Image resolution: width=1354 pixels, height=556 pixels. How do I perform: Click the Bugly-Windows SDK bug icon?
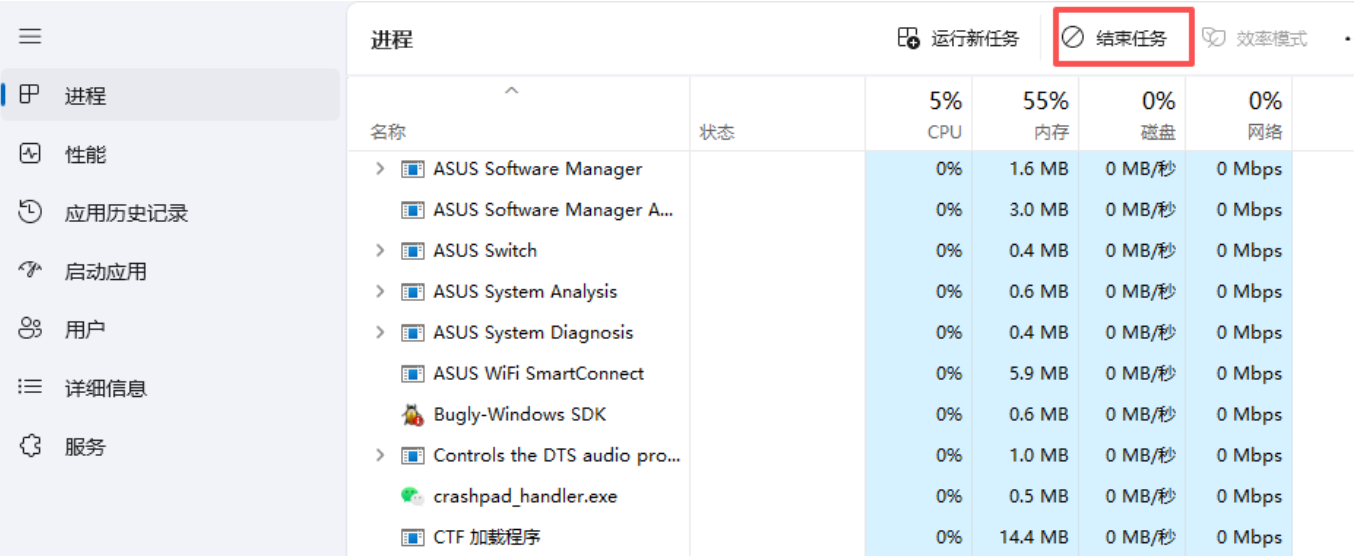(412, 414)
